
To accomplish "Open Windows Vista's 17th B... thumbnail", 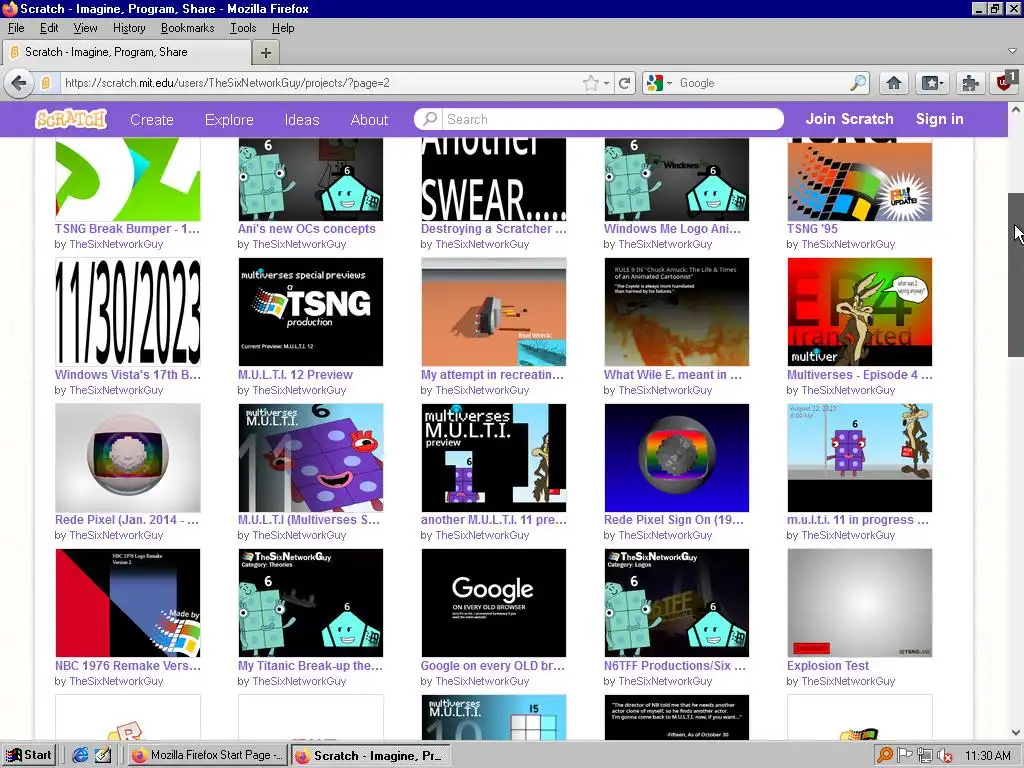I will click(128, 312).
